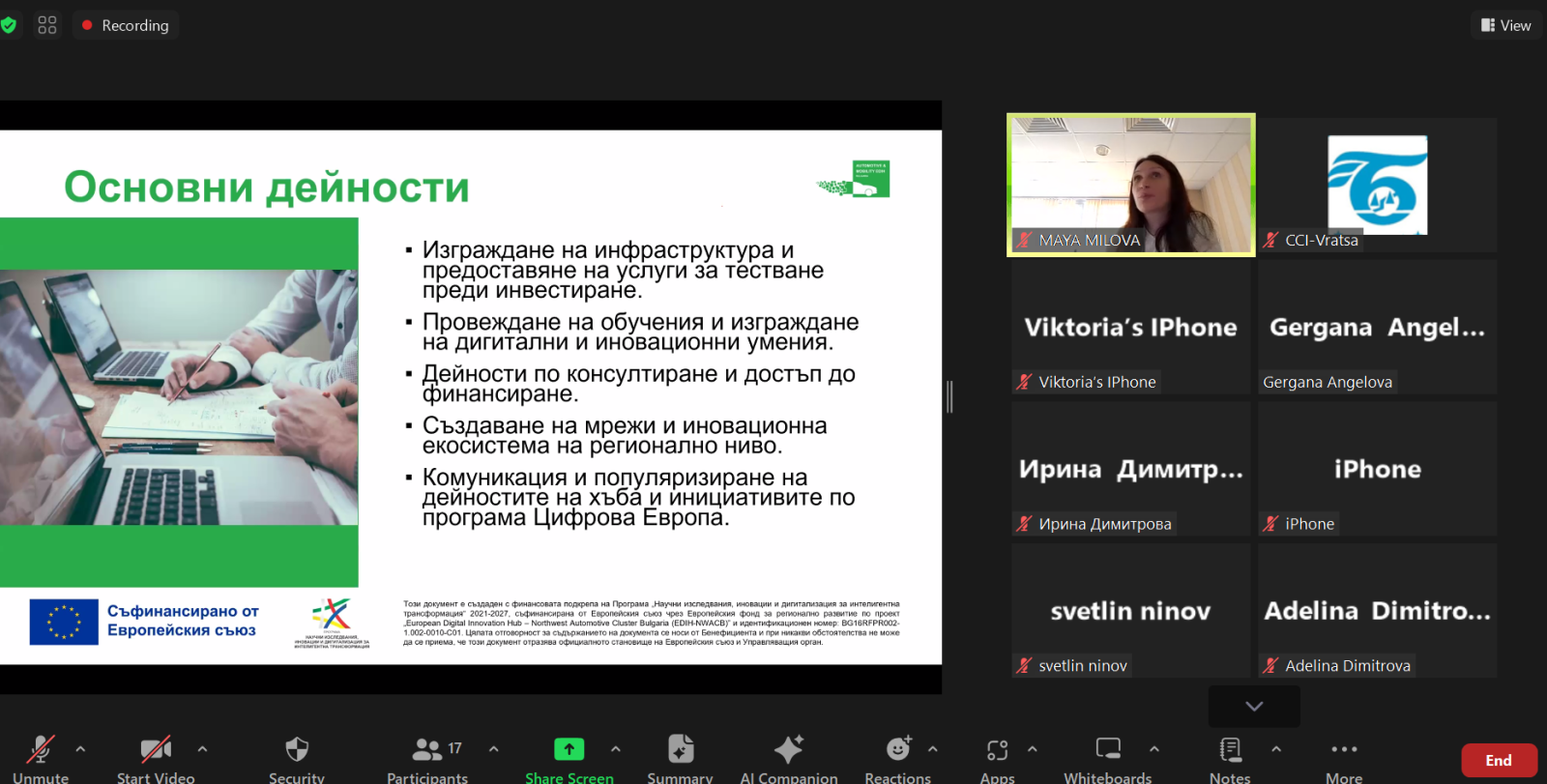Open the View layout menu
Screen dimensions: 1547x784
(1505, 25)
